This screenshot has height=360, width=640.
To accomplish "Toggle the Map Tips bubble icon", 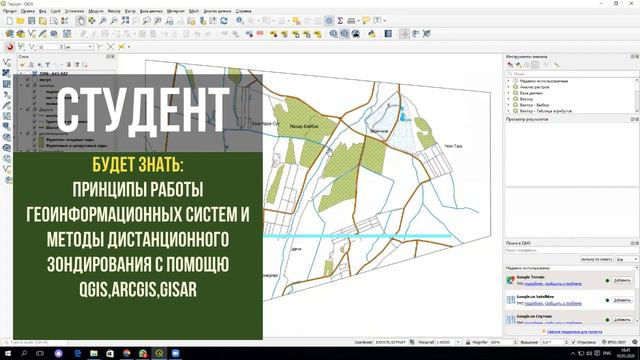I will [366, 21].
